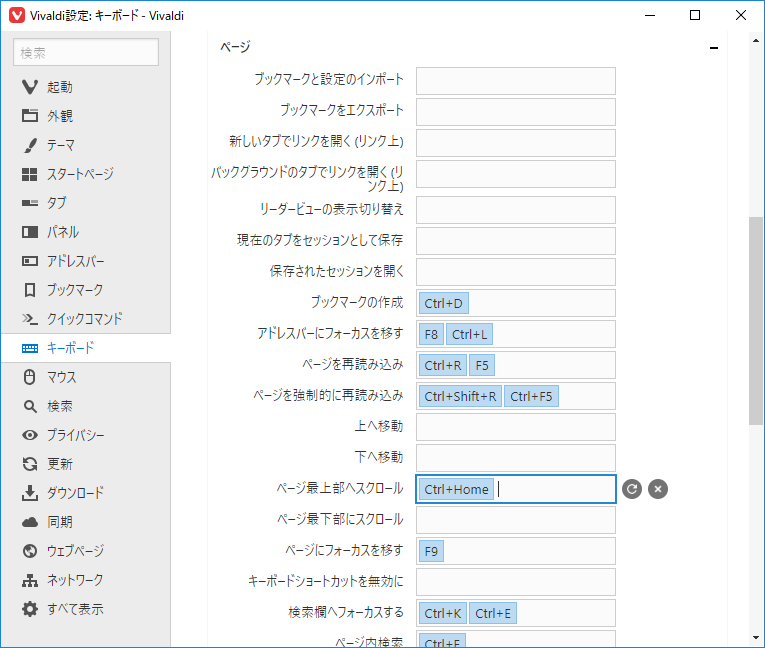765x648 pixels.
Task: Click shortcut field for 下へ移動
Action: pos(516,458)
